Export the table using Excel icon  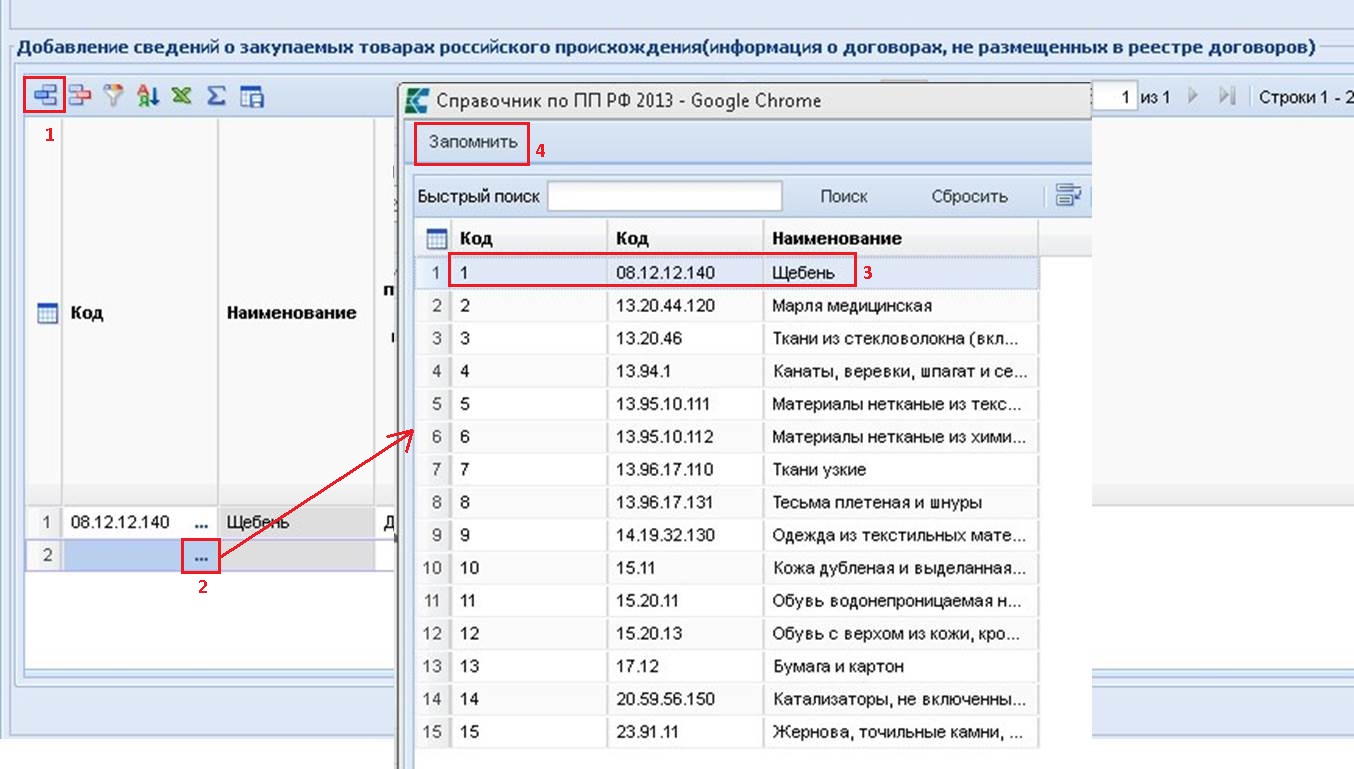(181, 96)
